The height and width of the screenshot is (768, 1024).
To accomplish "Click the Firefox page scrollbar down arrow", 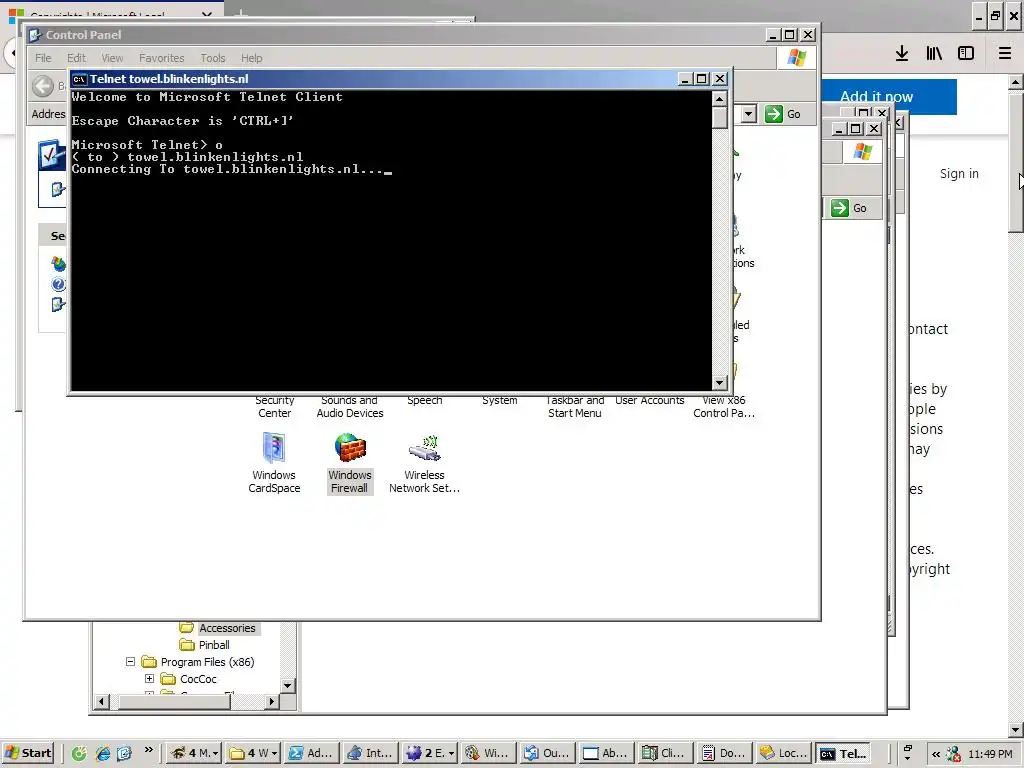I will pyautogui.click(x=1016, y=730).
